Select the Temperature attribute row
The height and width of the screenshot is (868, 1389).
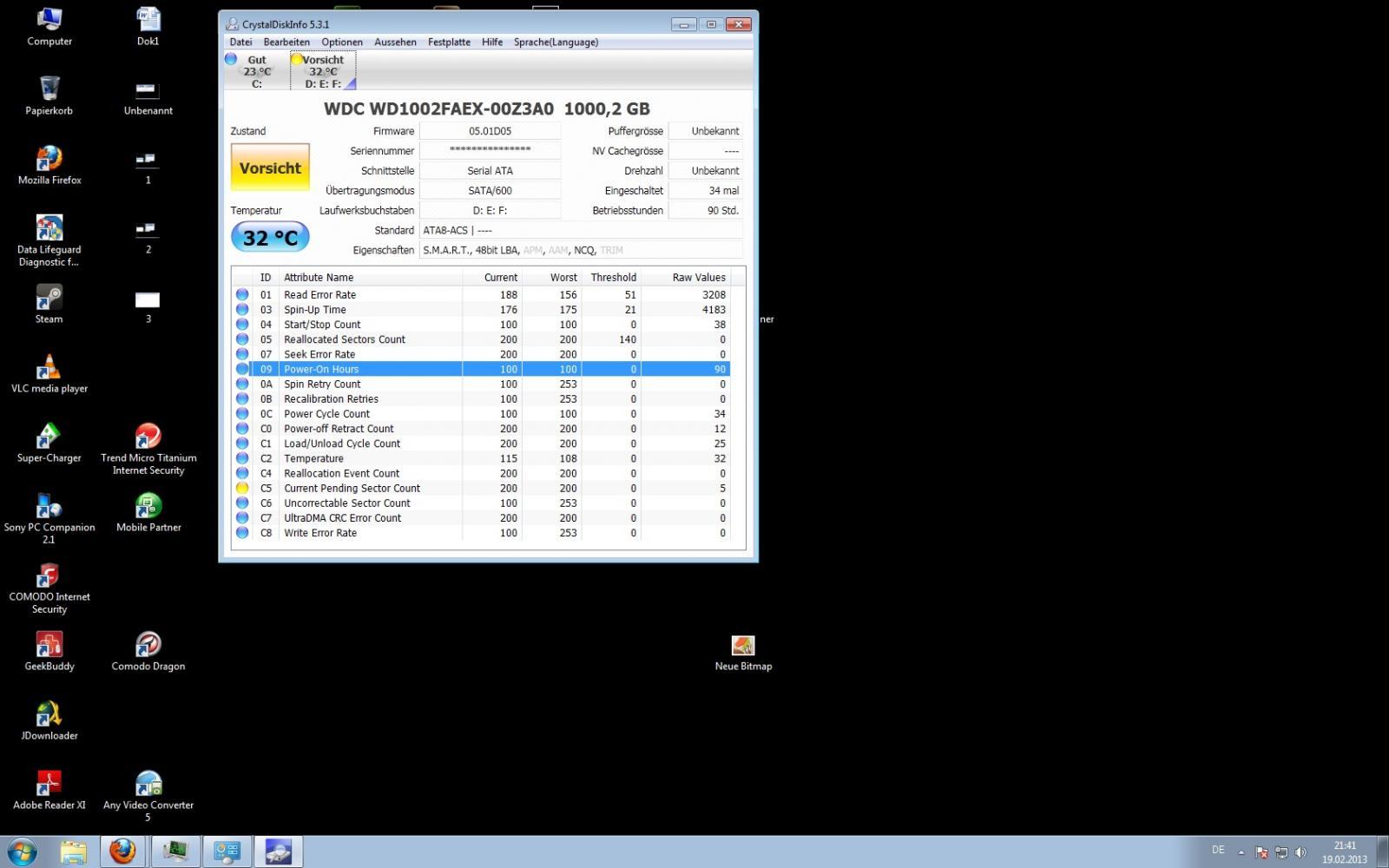point(481,459)
